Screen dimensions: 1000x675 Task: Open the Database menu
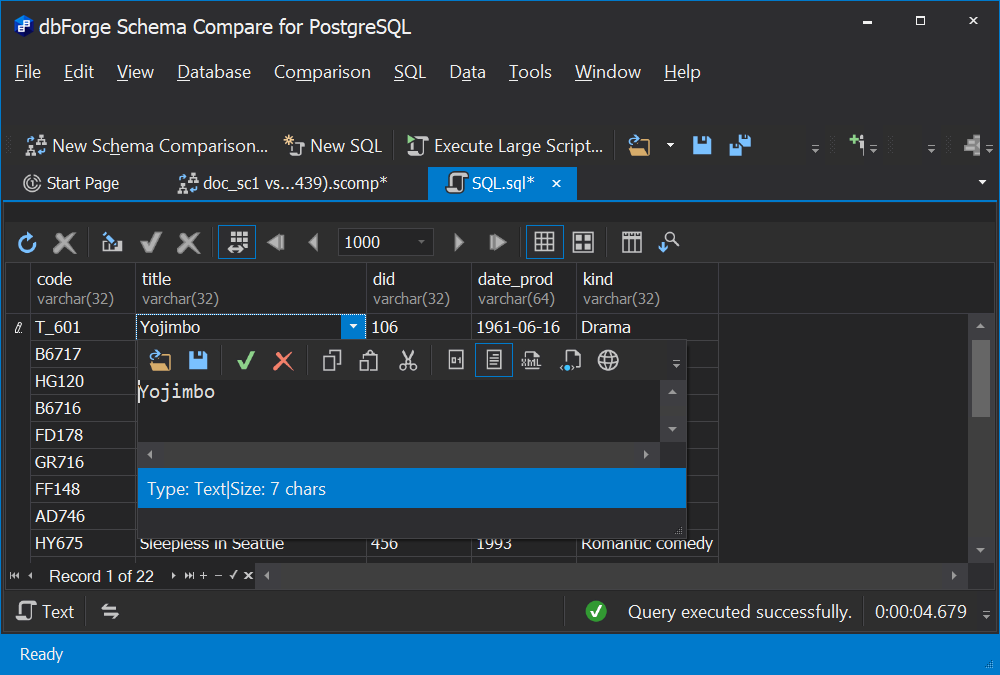(x=214, y=72)
